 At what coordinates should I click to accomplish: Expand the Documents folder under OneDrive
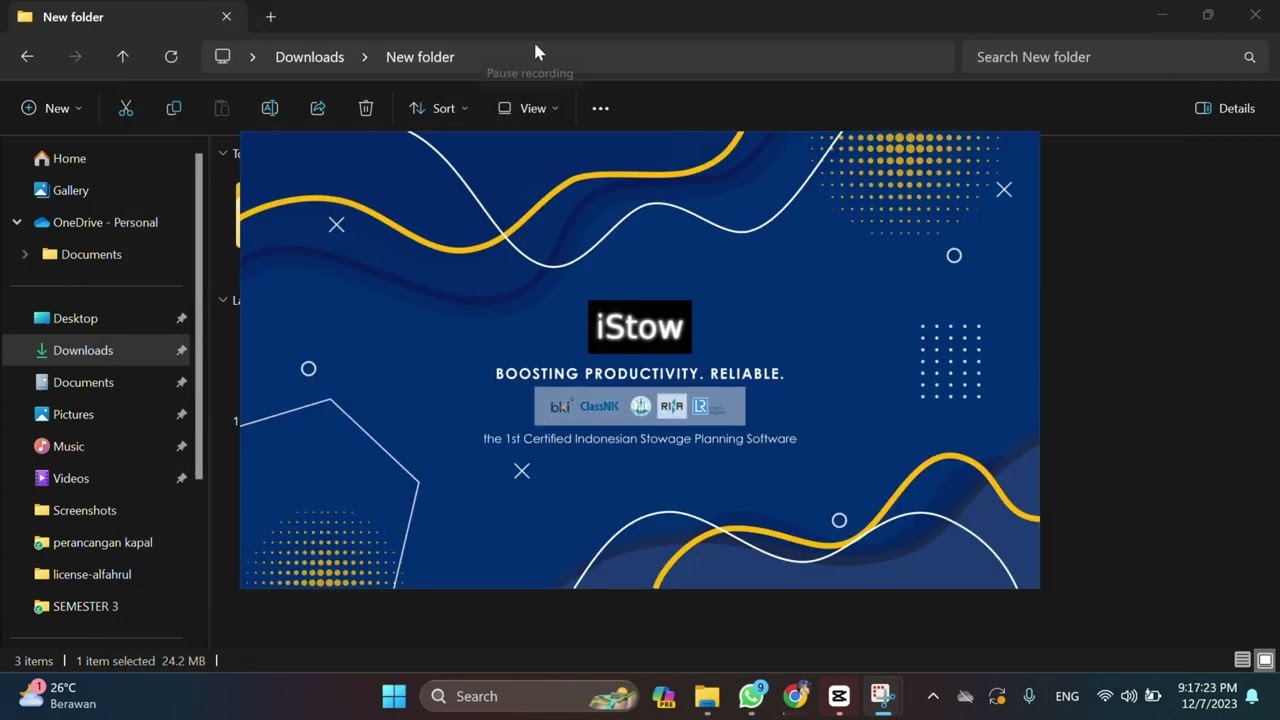[25, 254]
